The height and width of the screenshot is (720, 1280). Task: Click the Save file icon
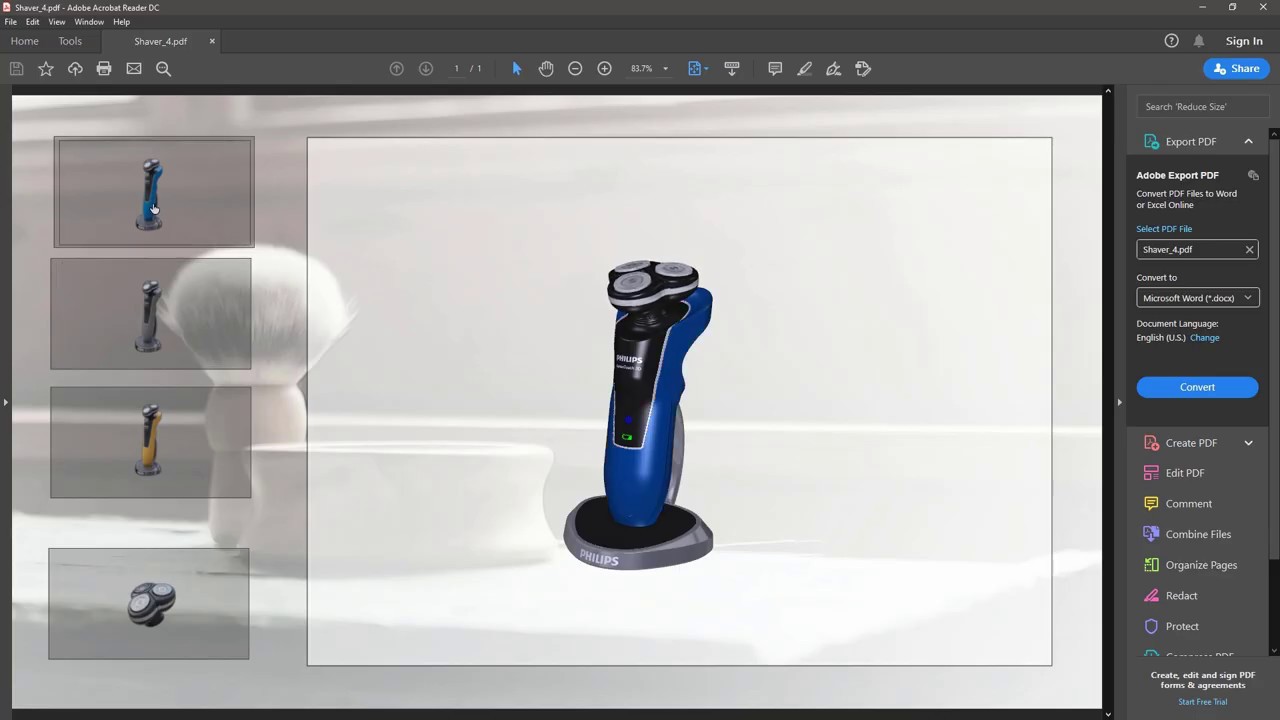click(x=16, y=69)
